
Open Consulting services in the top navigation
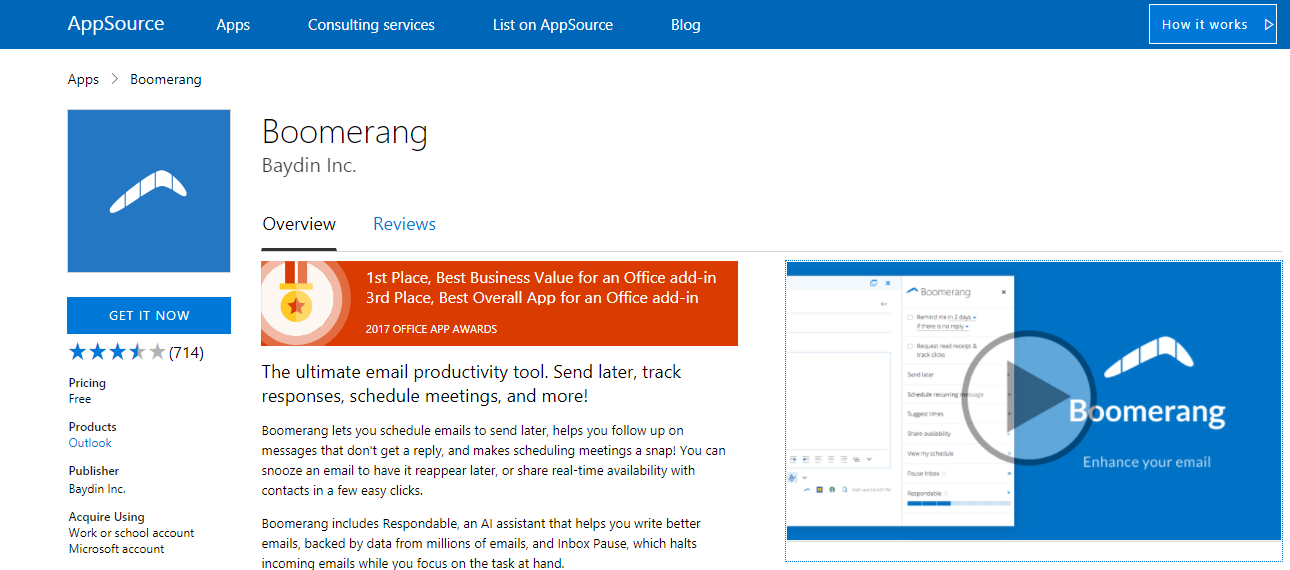click(371, 25)
